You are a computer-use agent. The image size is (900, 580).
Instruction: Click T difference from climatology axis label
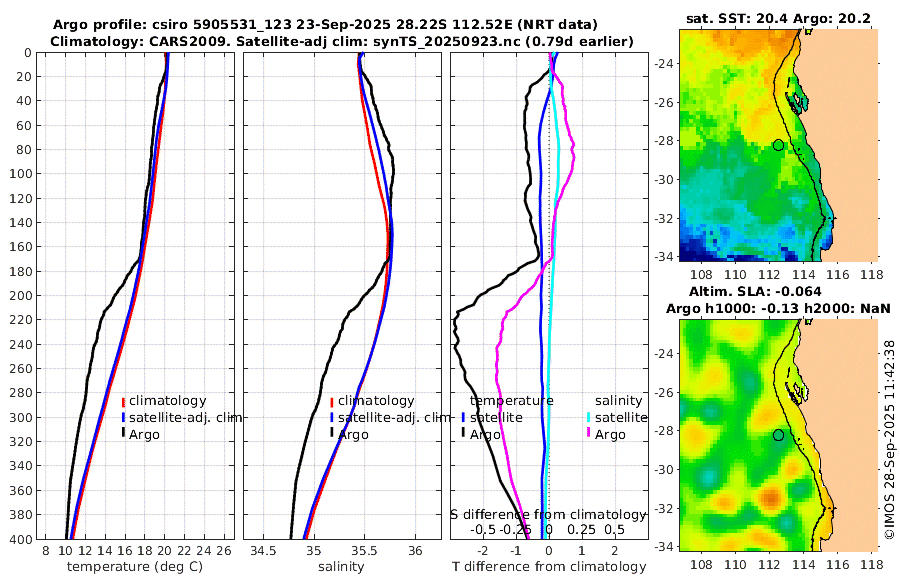click(549, 567)
